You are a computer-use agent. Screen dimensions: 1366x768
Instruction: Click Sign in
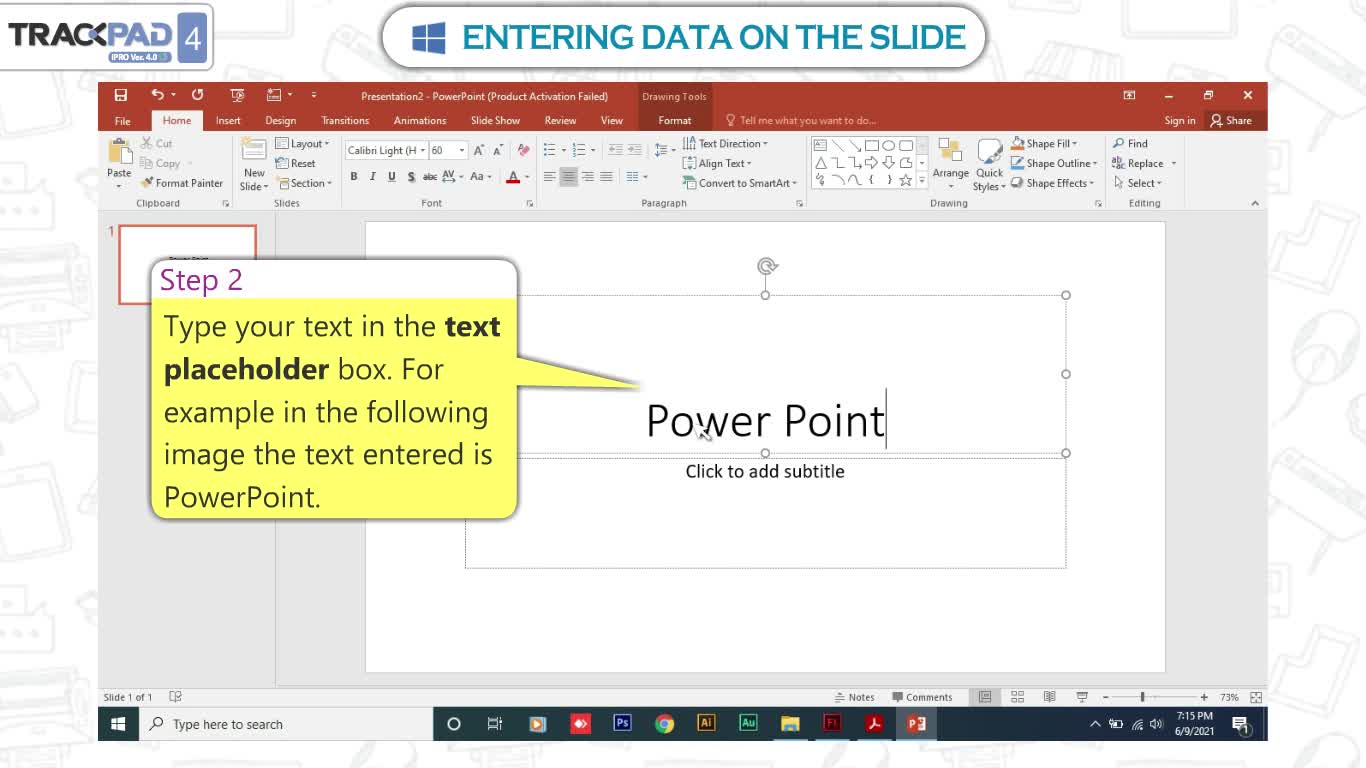point(1179,120)
